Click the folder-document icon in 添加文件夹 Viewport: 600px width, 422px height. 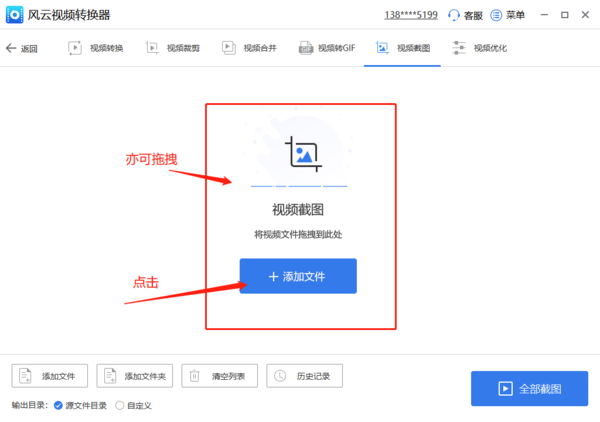[110, 376]
